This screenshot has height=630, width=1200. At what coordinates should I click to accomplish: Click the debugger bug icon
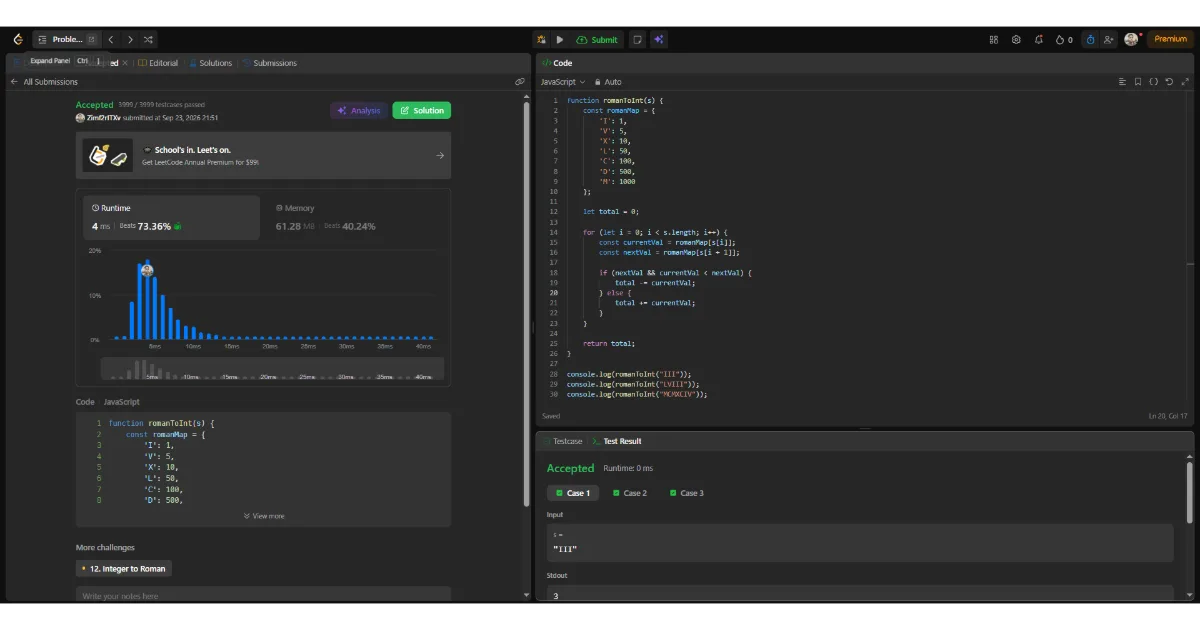(x=541, y=39)
